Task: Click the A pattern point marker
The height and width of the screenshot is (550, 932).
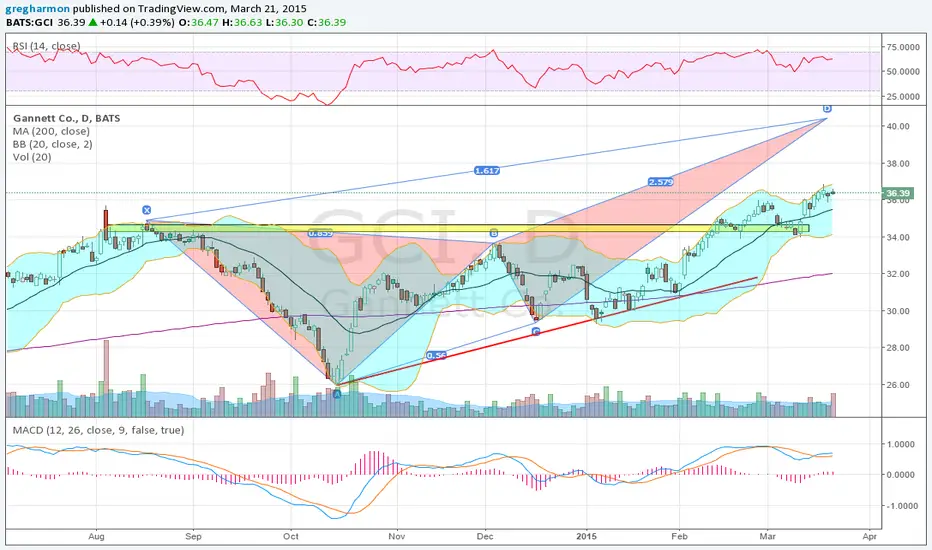Action: (x=337, y=394)
